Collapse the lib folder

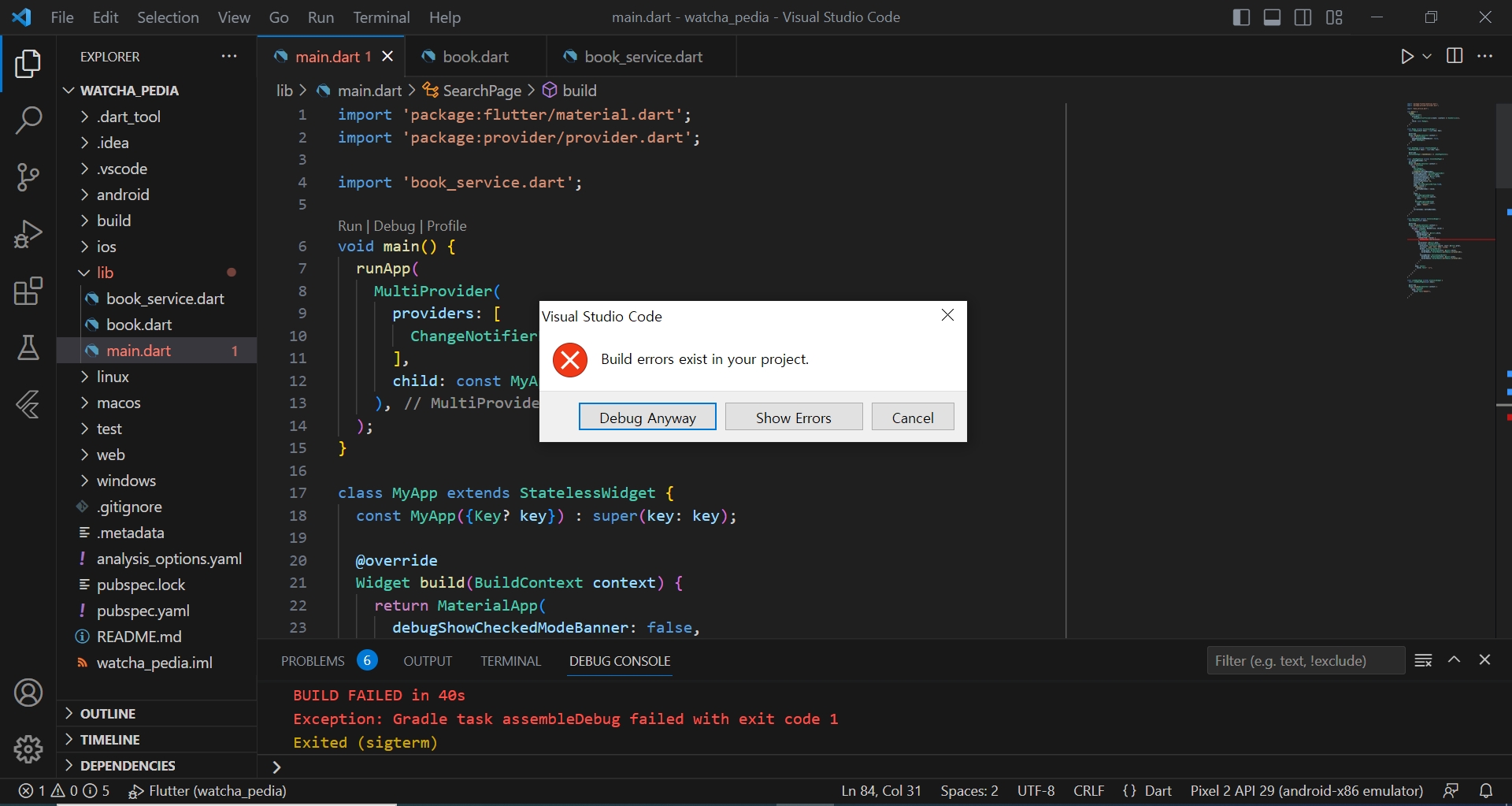coord(157,273)
